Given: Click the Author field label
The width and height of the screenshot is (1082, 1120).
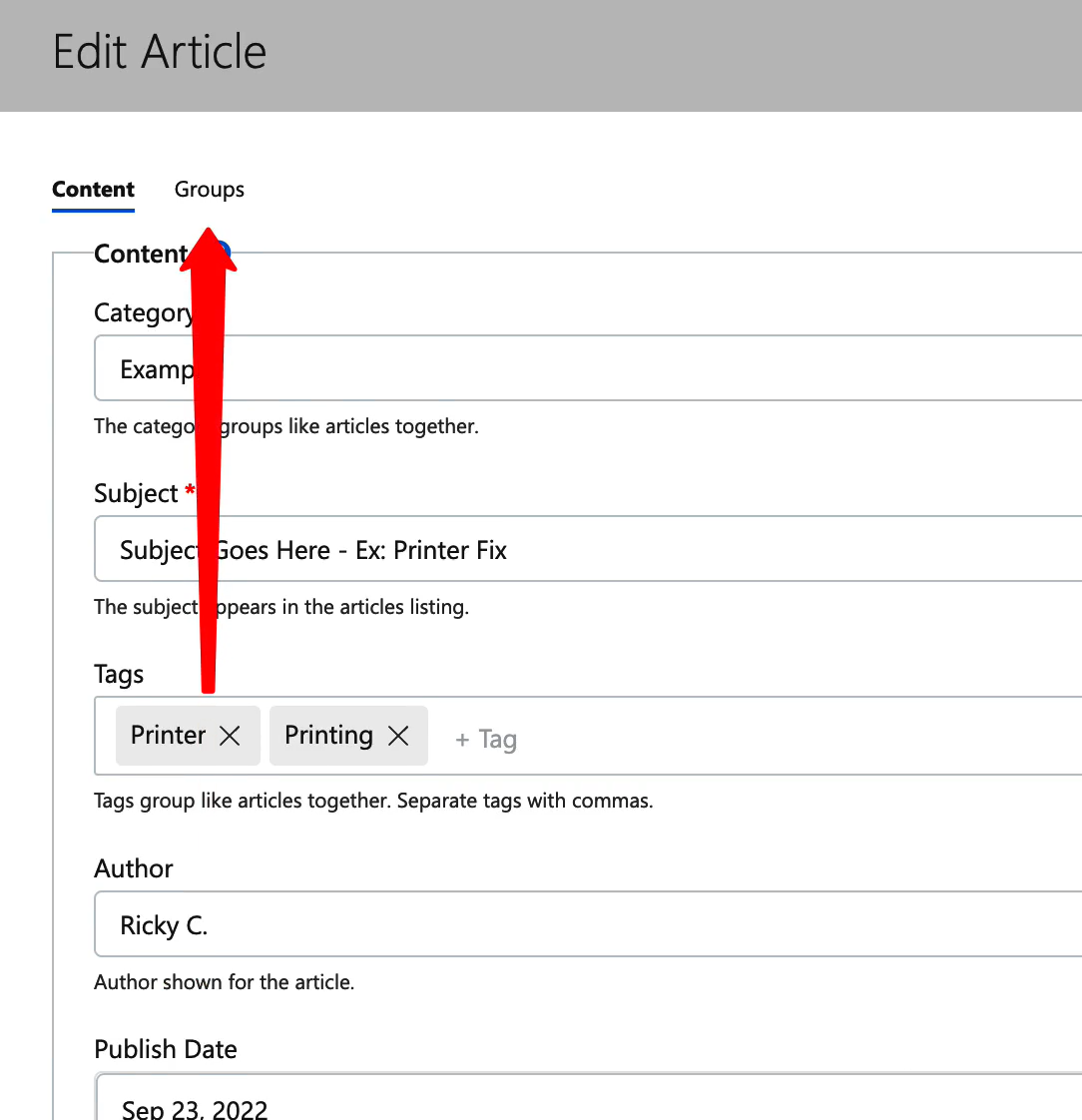Looking at the screenshot, I should click(x=134, y=868).
